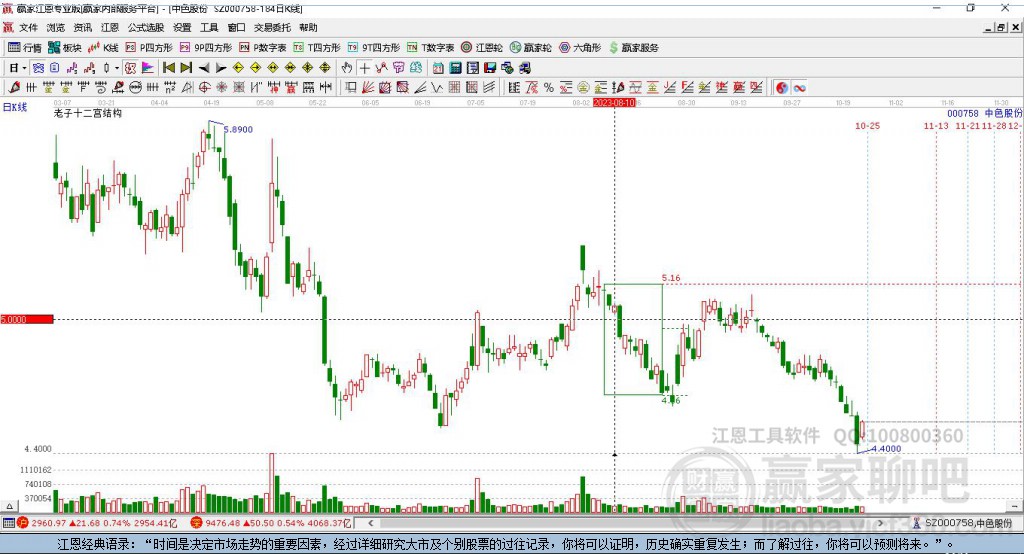Select the hand pan tool

coord(347,68)
